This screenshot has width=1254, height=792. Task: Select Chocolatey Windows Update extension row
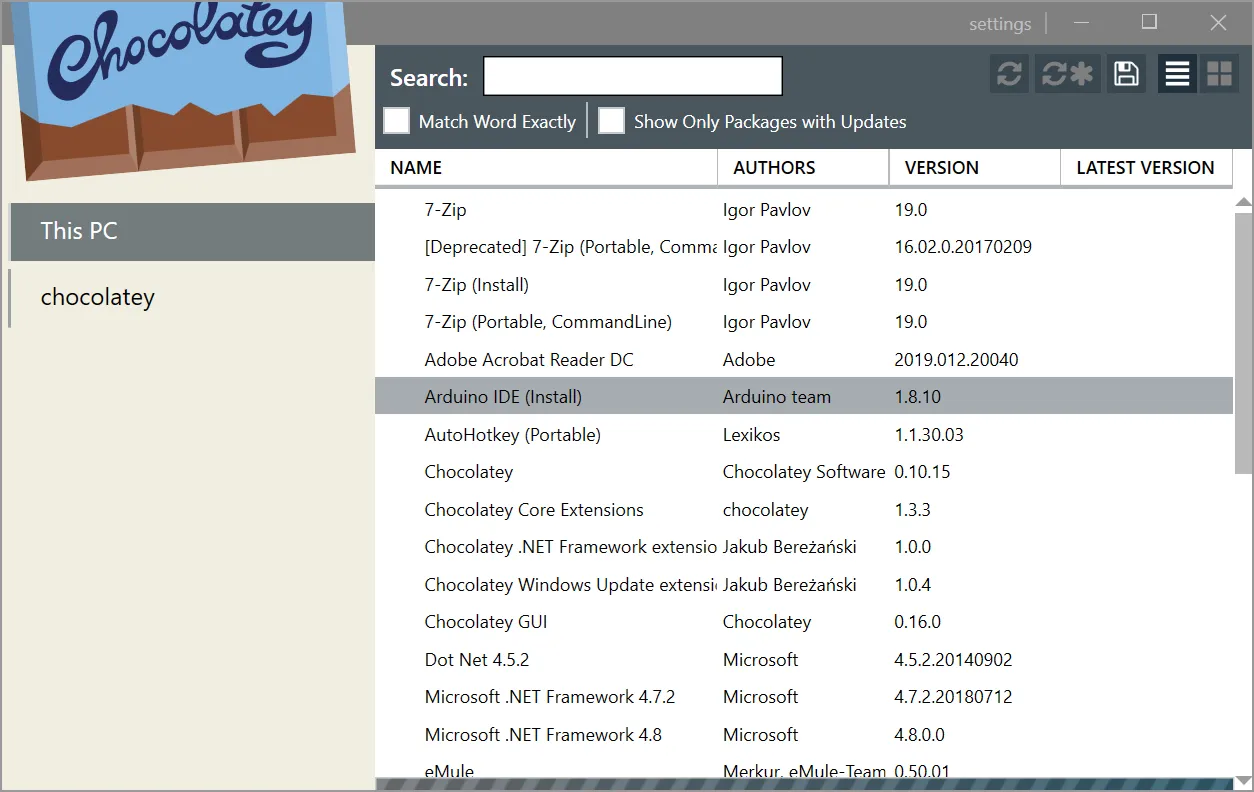(804, 585)
